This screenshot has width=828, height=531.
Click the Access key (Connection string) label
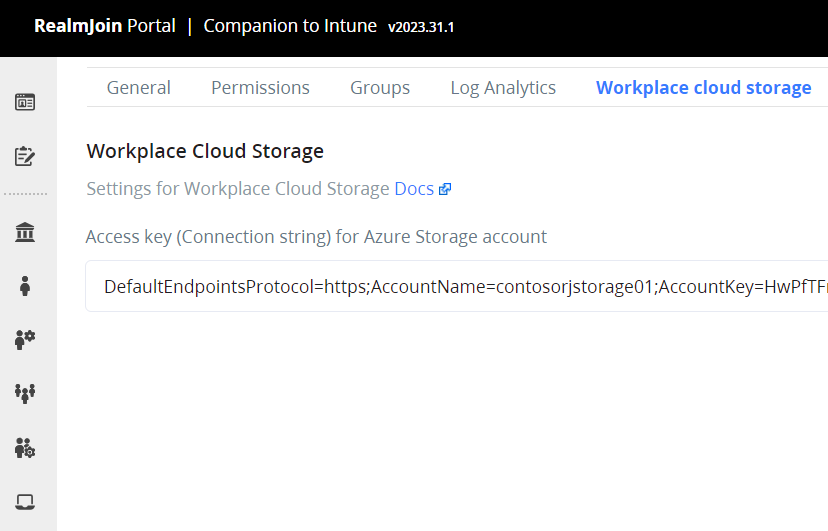point(316,237)
